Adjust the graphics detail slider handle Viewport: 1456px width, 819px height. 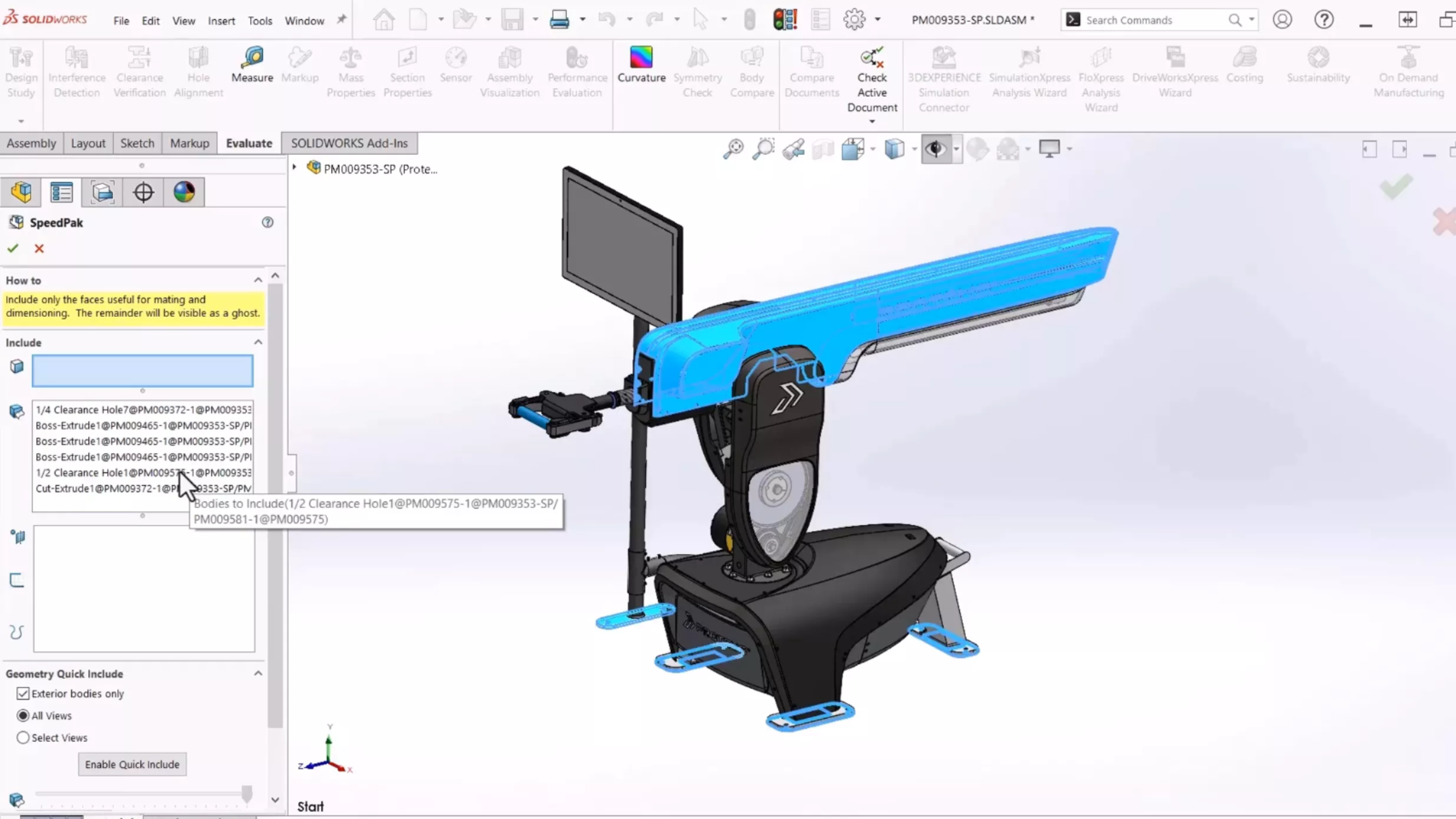pyautogui.click(x=246, y=795)
